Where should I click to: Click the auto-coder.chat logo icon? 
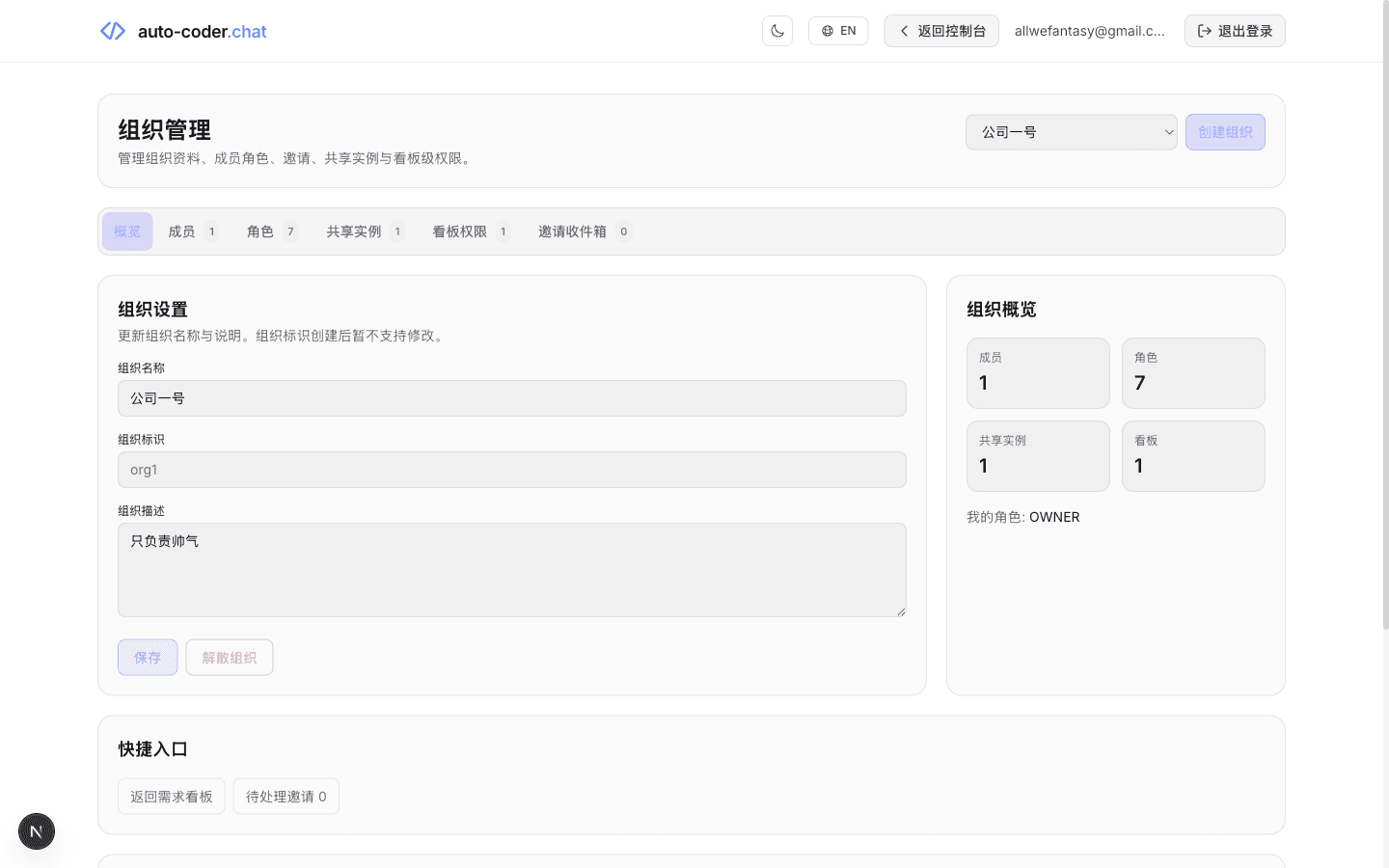112,31
